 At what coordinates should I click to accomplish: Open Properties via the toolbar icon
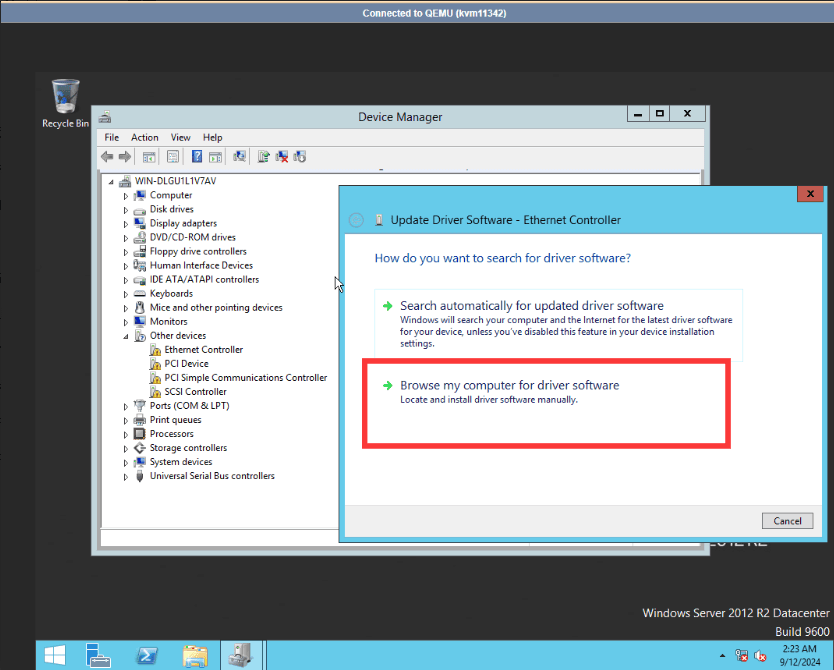pyautogui.click(x=173, y=156)
